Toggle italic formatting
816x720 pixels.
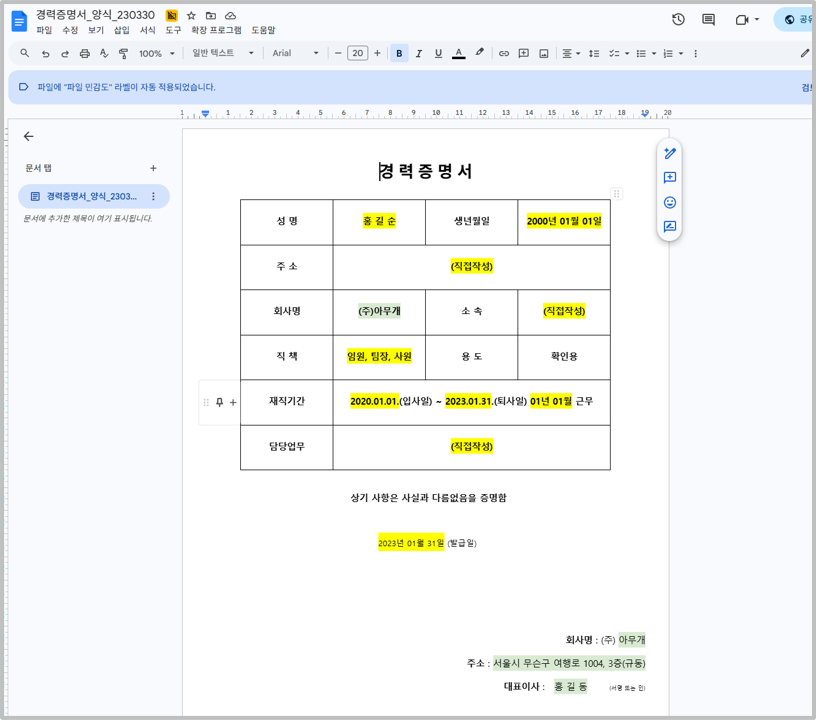click(419, 54)
